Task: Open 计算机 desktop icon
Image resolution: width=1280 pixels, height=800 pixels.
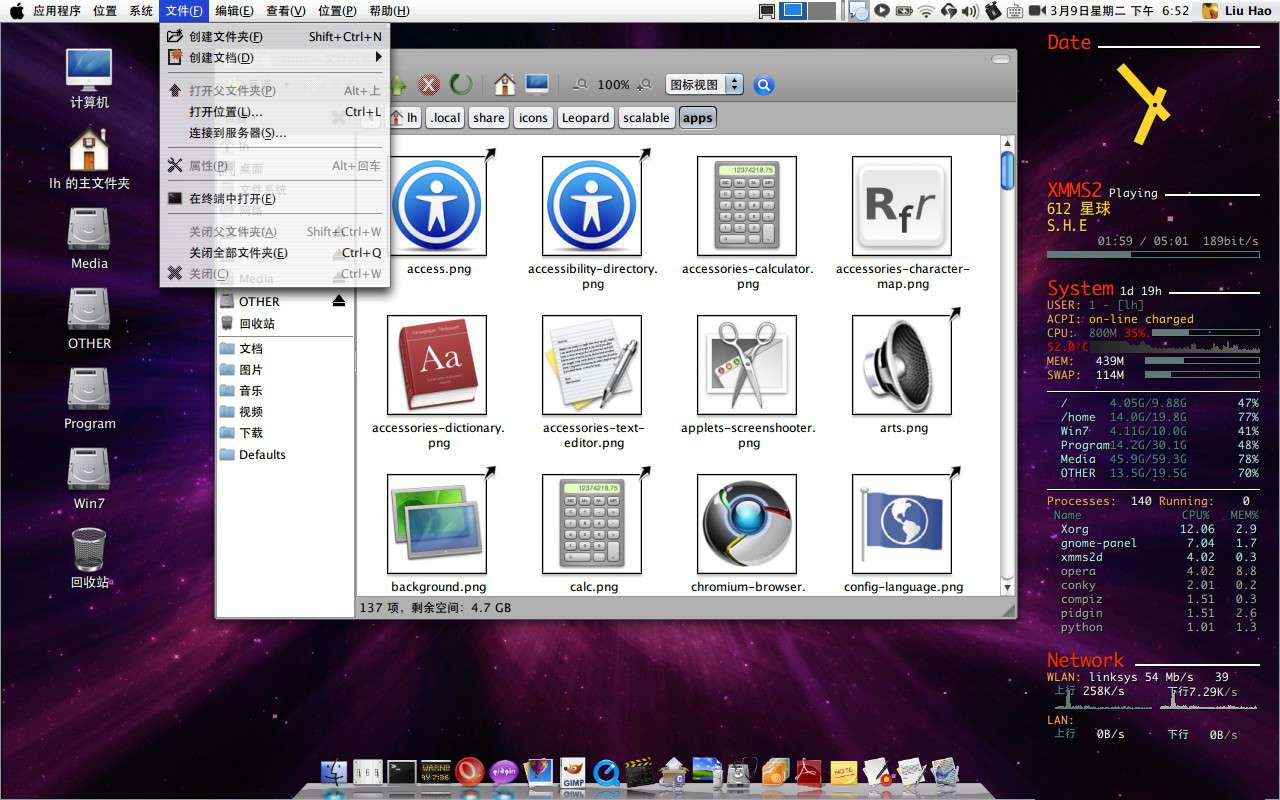Action: [x=89, y=78]
